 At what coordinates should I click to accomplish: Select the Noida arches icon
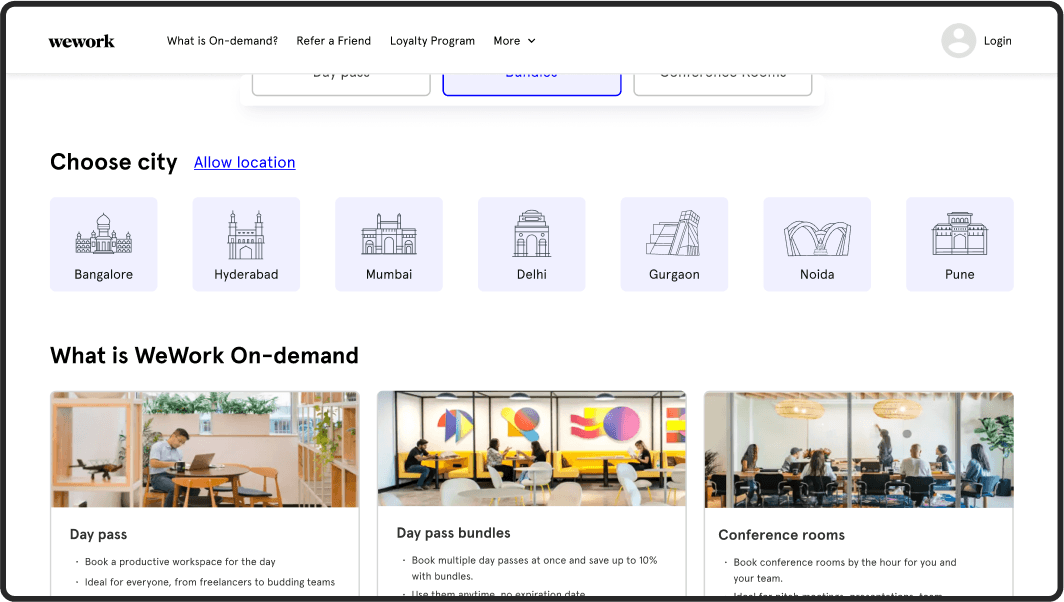[x=817, y=239]
